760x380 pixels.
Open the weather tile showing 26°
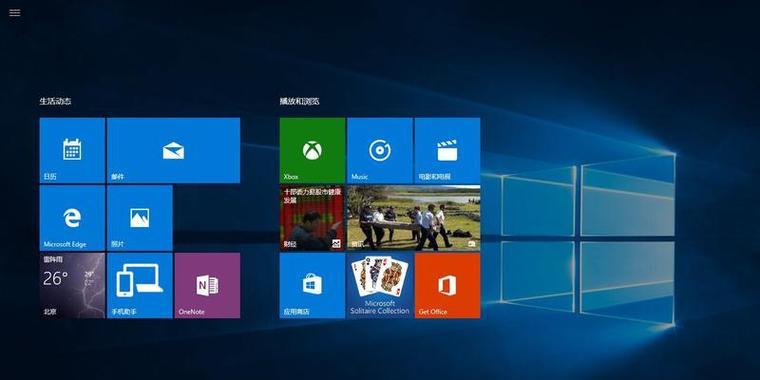click(72, 285)
